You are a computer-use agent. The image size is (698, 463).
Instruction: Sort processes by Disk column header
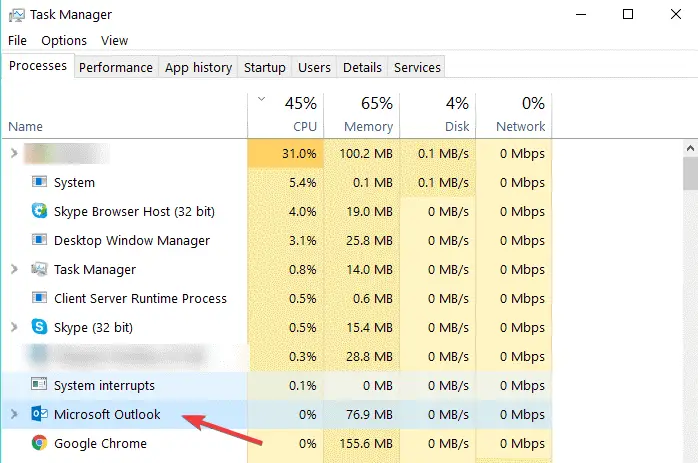438,116
